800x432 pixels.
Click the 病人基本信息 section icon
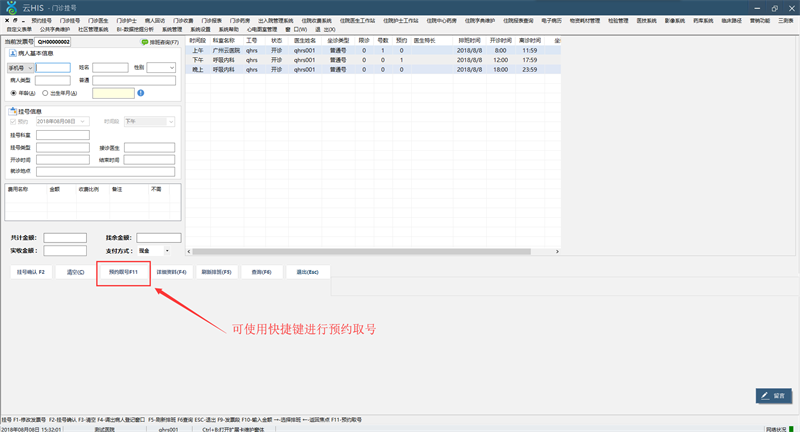[x=13, y=53]
